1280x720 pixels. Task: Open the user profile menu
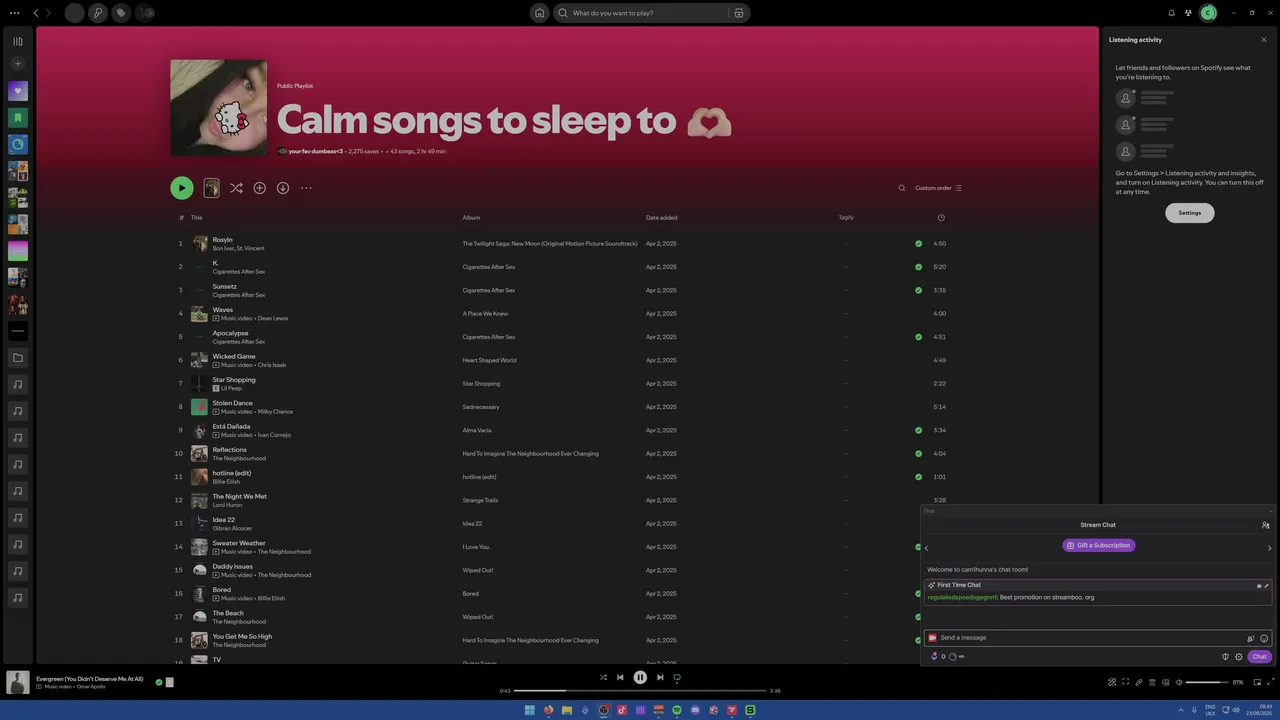coord(1208,13)
